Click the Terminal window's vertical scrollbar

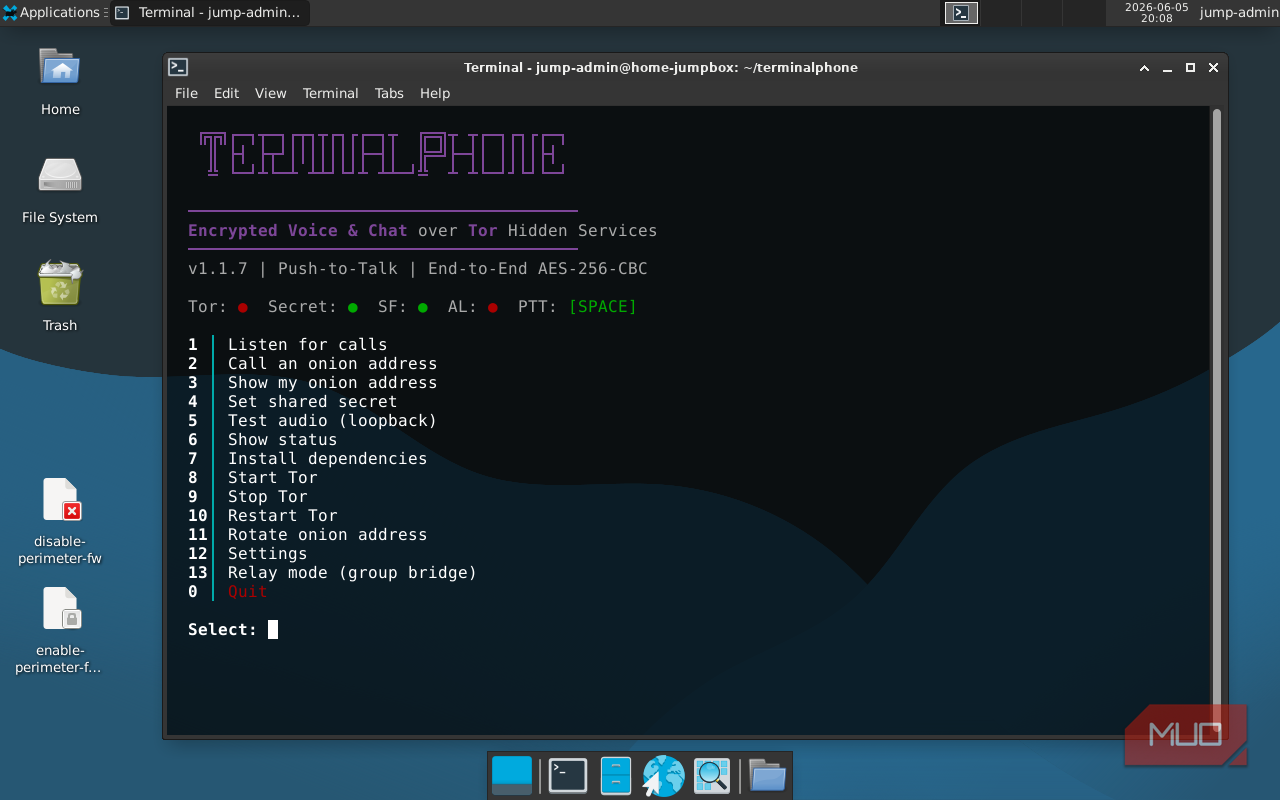(x=1216, y=420)
